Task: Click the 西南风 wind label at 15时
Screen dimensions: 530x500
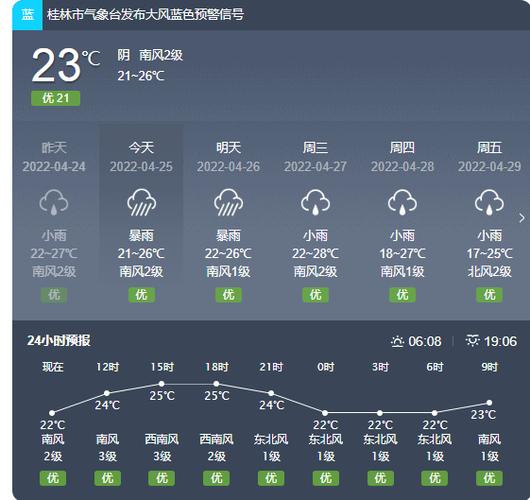Action: click(x=162, y=439)
